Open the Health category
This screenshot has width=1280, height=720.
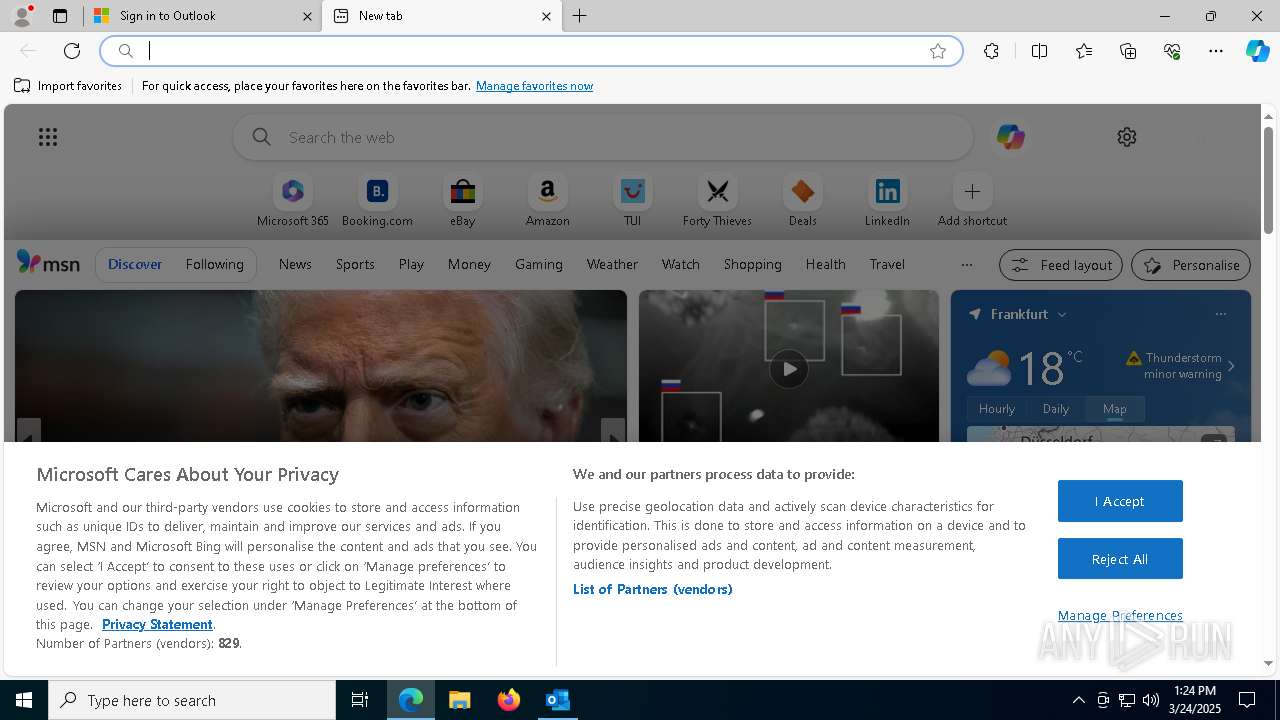(x=825, y=264)
